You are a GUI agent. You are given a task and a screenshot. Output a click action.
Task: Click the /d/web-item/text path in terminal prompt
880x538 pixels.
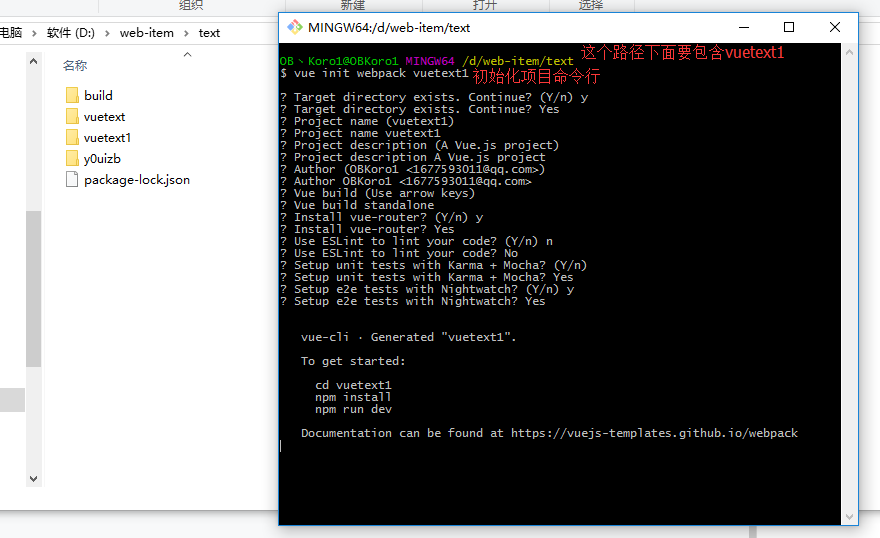point(517,61)
